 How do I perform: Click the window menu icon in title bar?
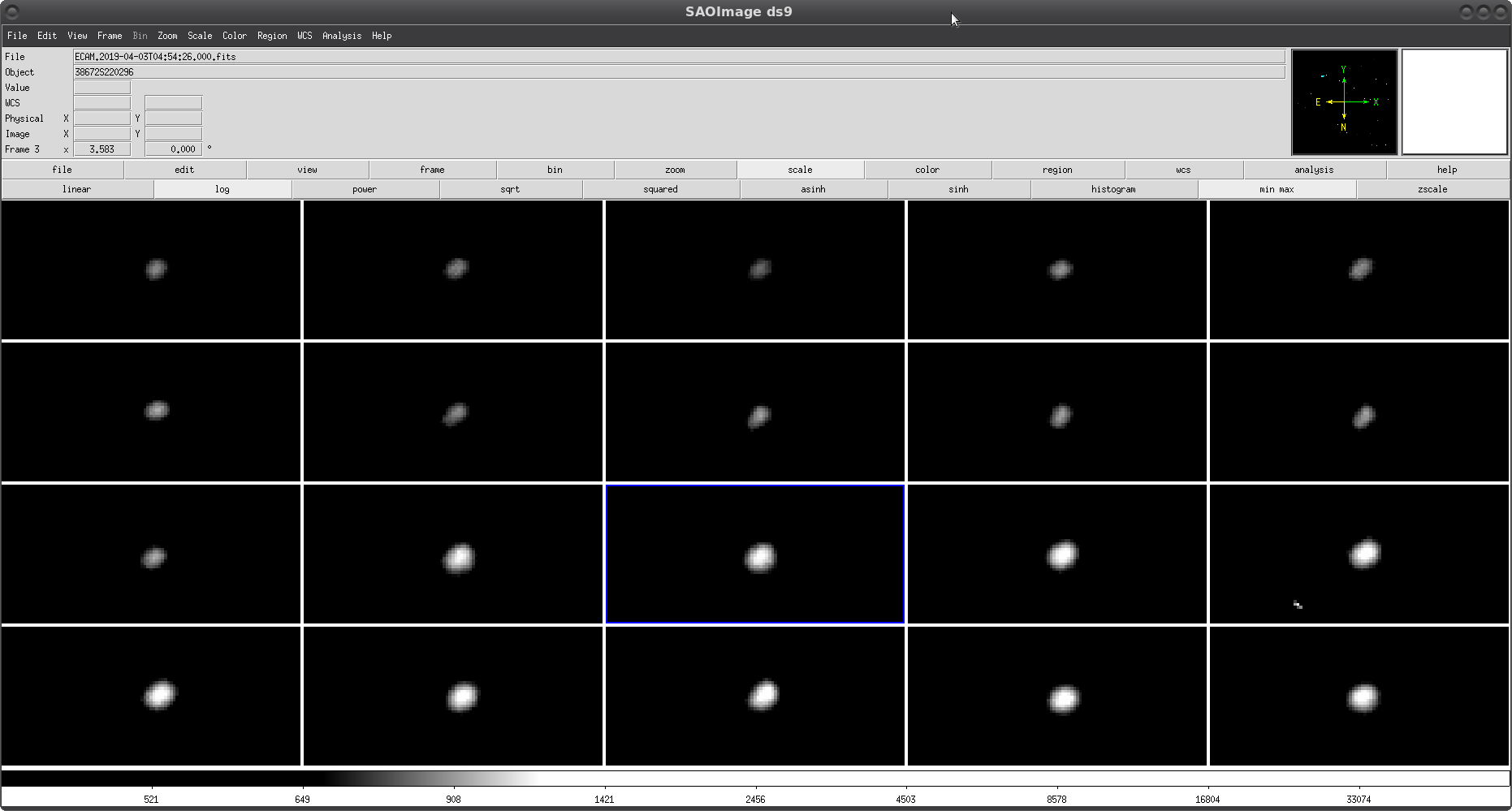11,11
